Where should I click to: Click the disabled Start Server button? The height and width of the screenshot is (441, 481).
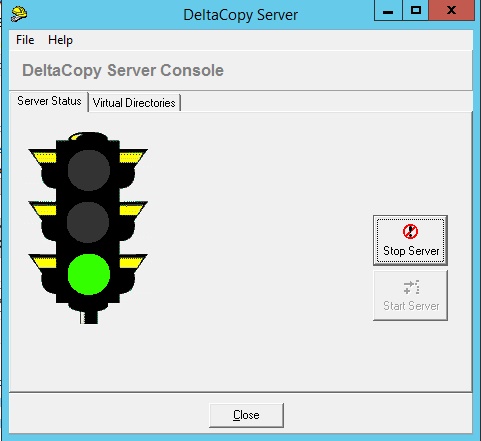(410, 295)
